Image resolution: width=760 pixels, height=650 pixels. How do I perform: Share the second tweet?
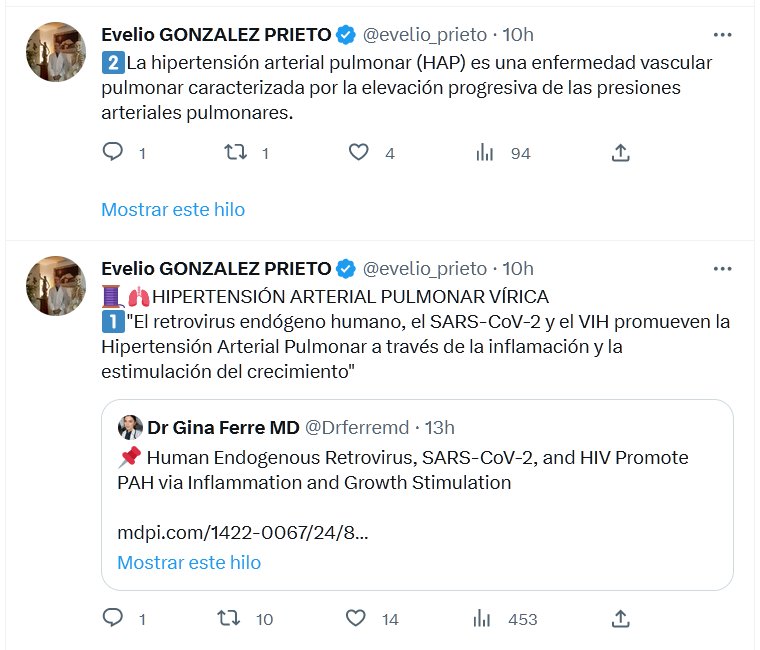(x=620, y=618)
